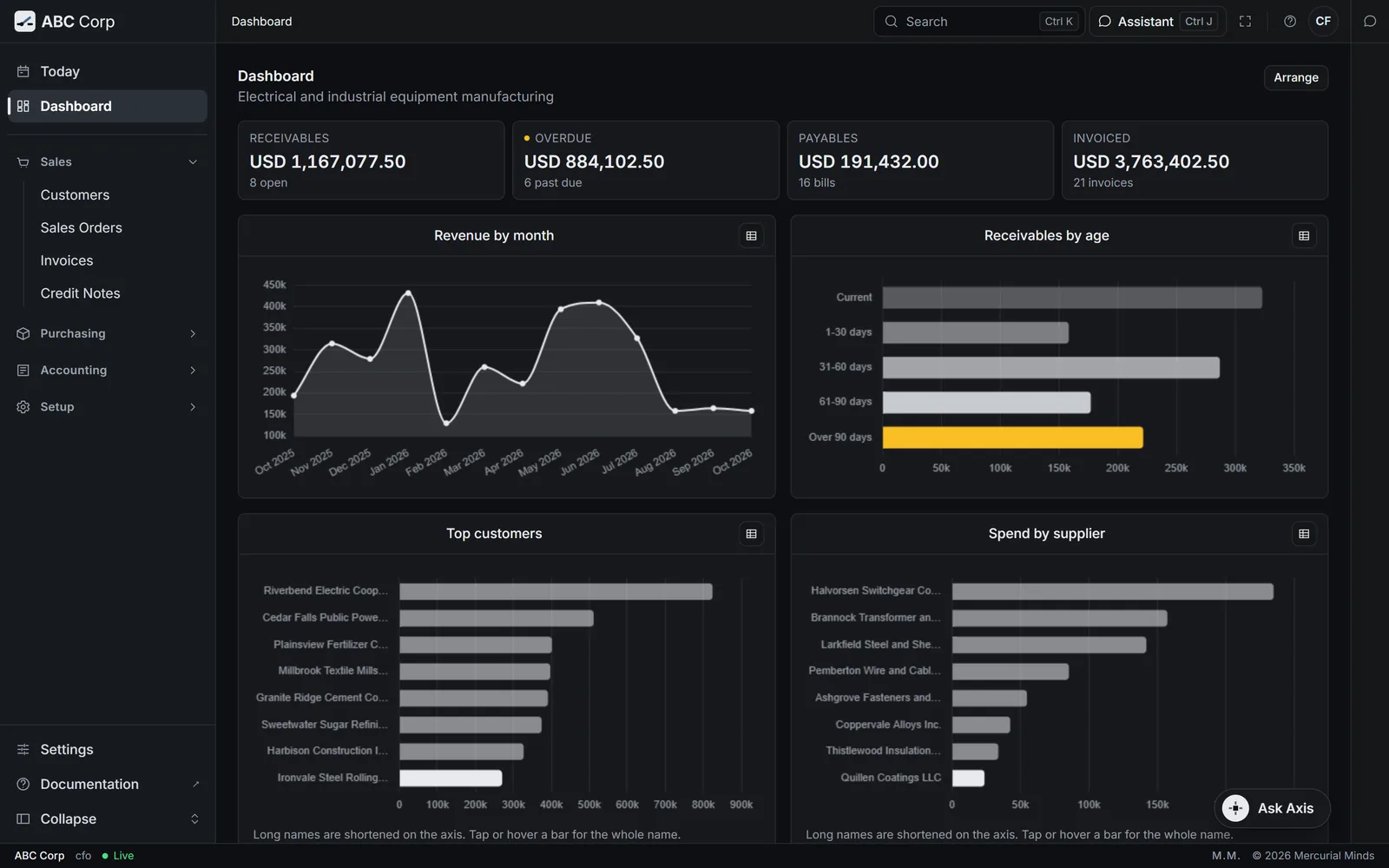
Task: Click the Today calendar icon
Action: 23,71
